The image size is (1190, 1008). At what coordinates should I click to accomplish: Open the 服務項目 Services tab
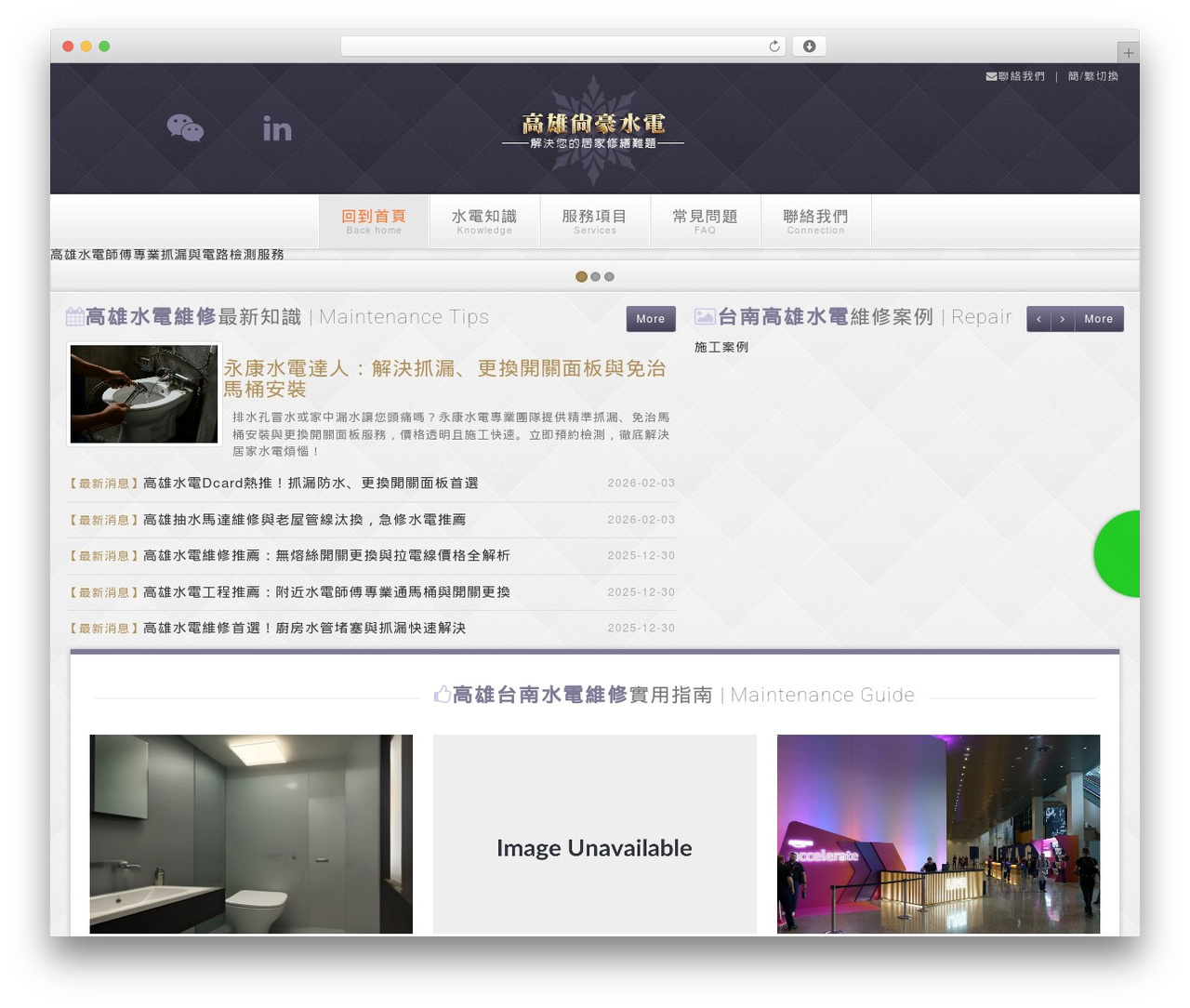coord(595,221)
